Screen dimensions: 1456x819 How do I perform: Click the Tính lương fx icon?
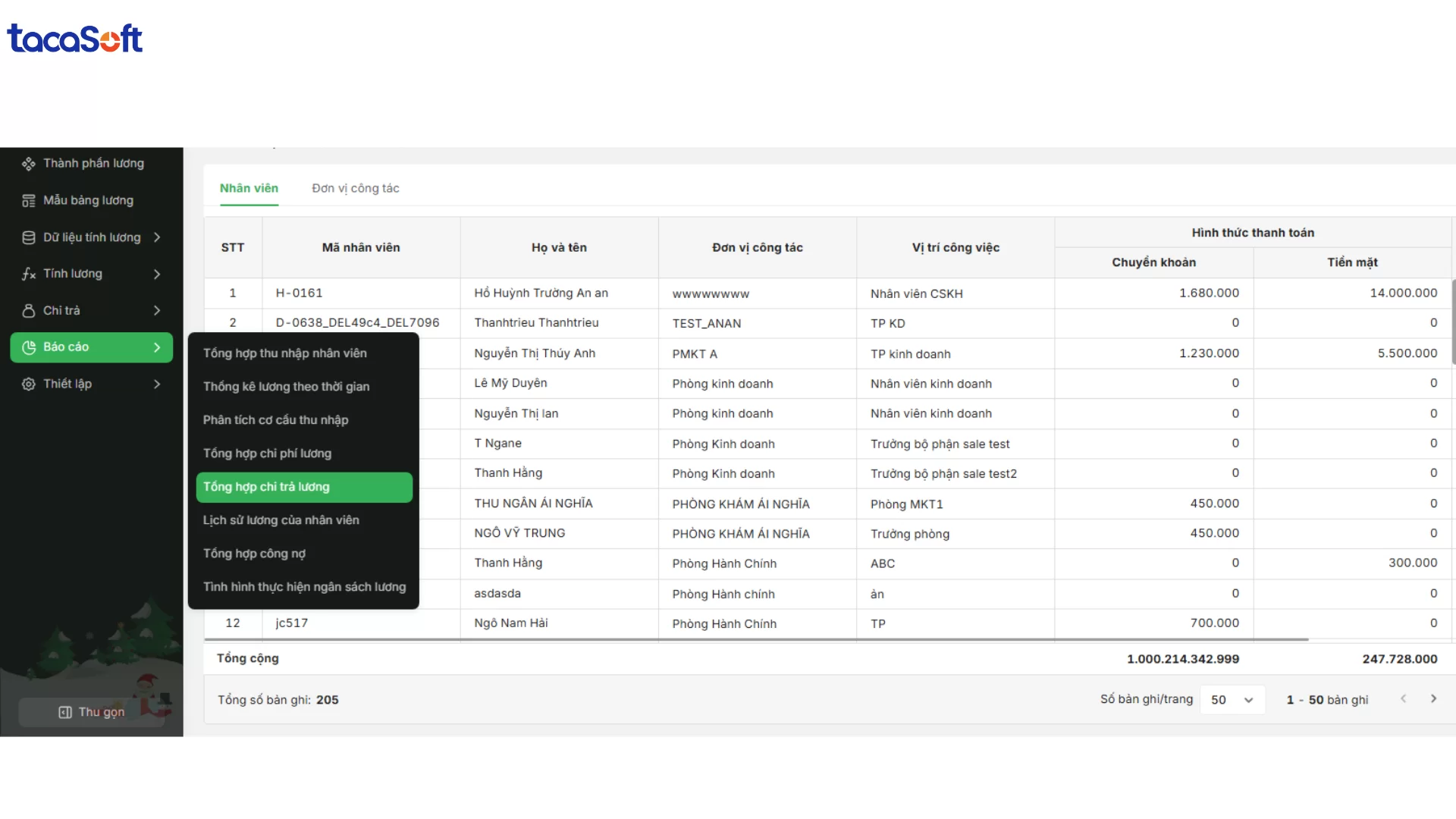pyautogui.click(x=29, y=274)
